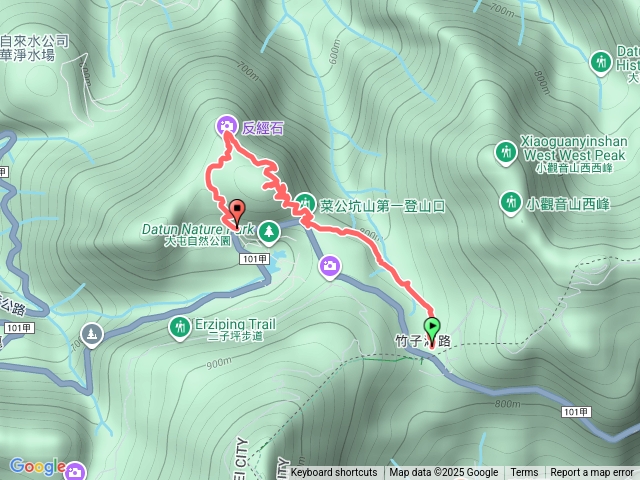Click purple camera marker beside road 101甲
Screen dimensions: 640x480
pyautogui.click(x=330, y=267)
